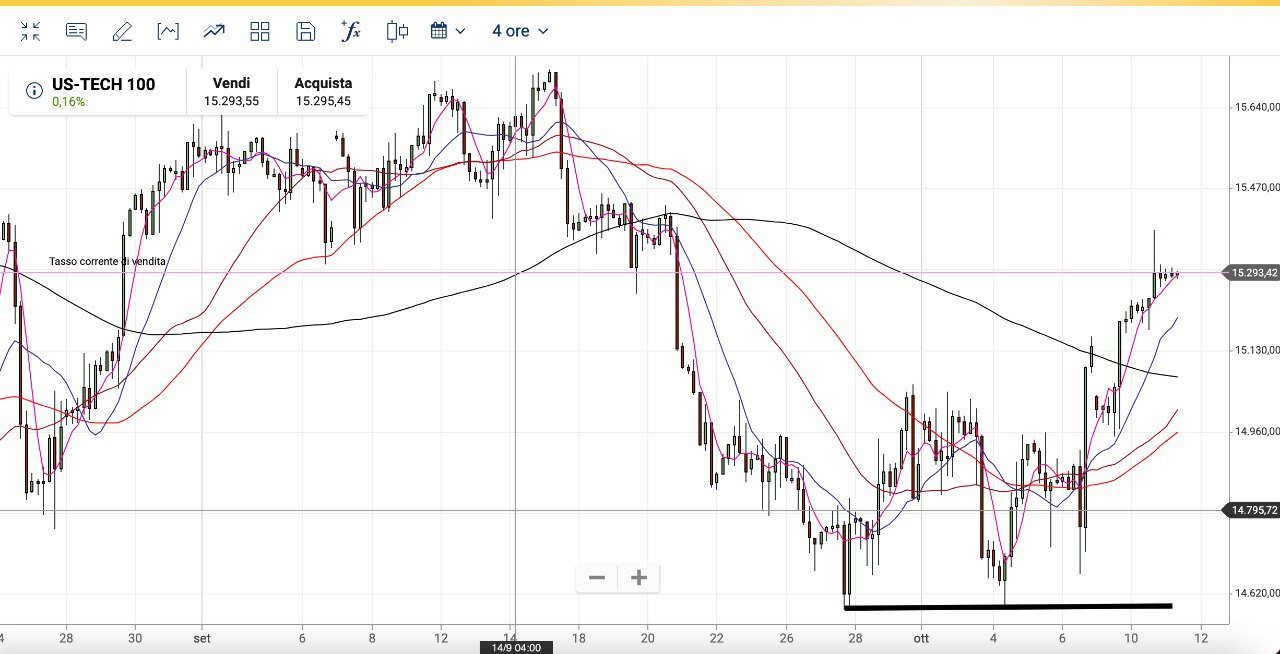Click the info icon beside US-TECH 100
1280x654 pixels.
[34, 91]
